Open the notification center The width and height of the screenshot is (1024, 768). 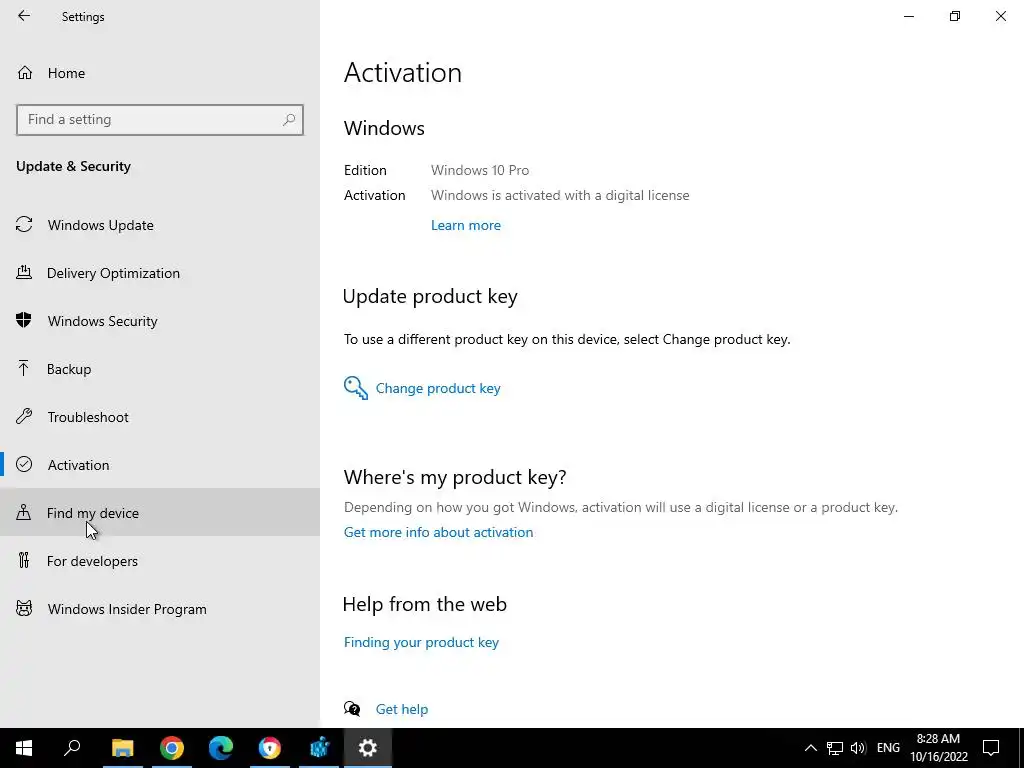point(991,748)
